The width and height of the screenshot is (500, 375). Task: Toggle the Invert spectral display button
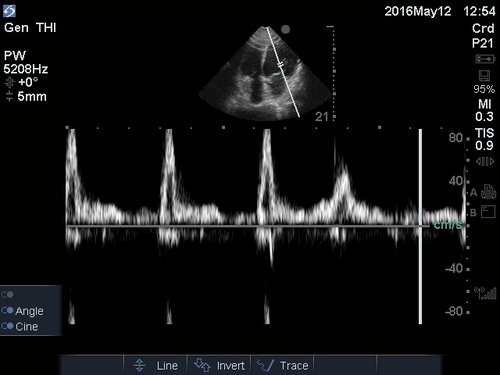pyautogui.click(x=219, y=365)
